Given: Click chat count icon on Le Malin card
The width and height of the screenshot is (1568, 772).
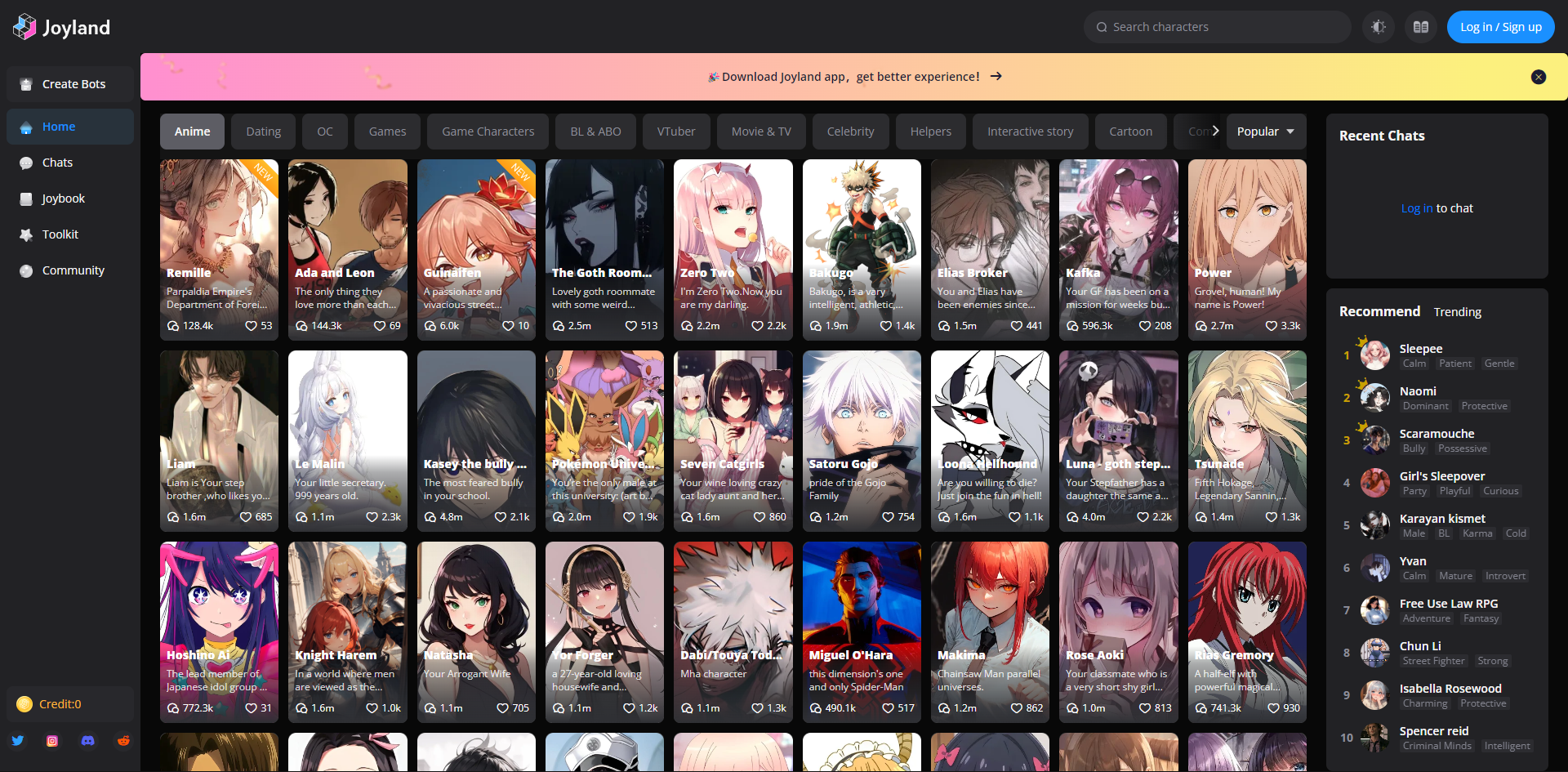Looking at the screenshot, I should pyautogui.click(x=302, y=517).
